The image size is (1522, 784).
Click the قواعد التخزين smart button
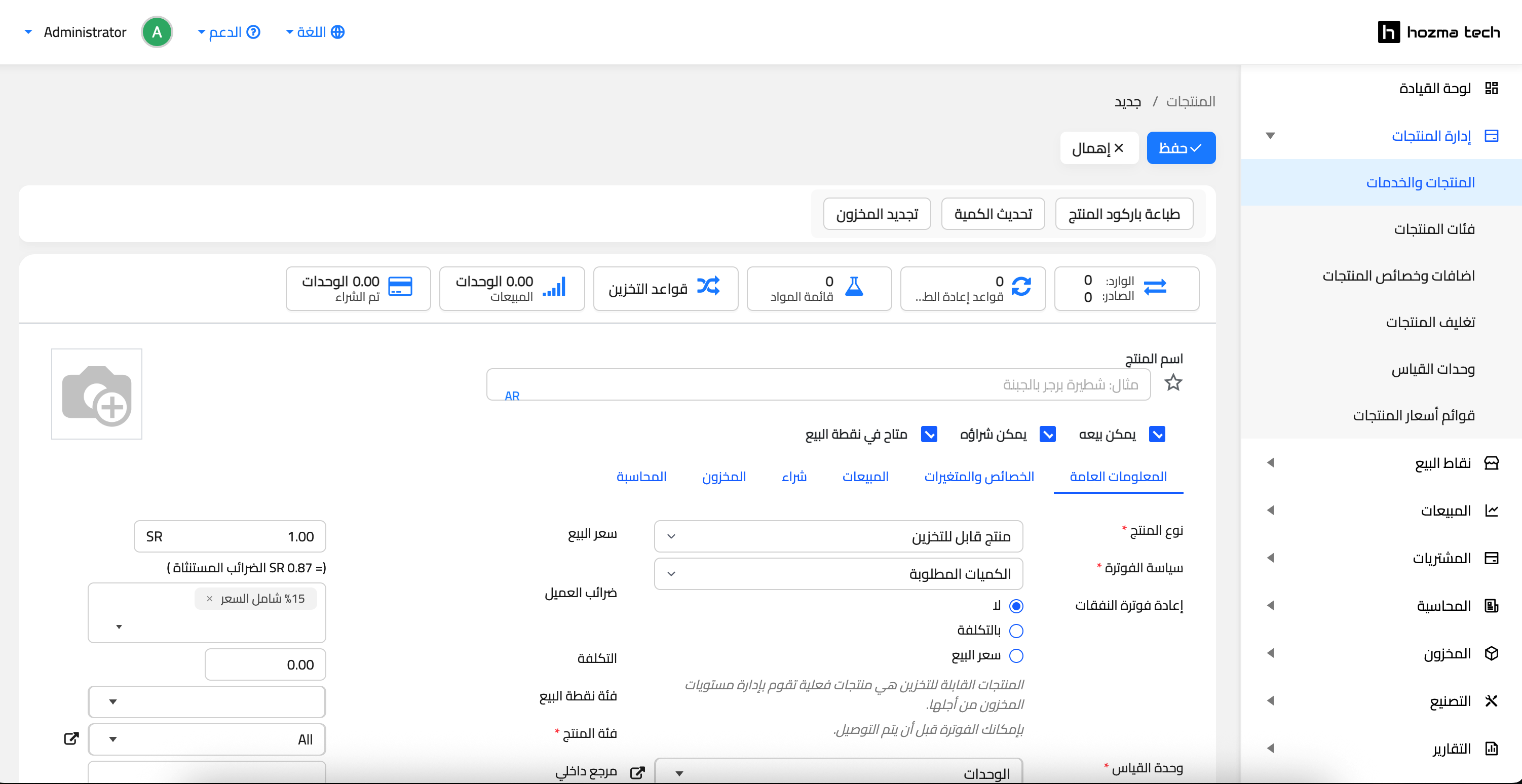pyautogui.click(x=665, y=288)
